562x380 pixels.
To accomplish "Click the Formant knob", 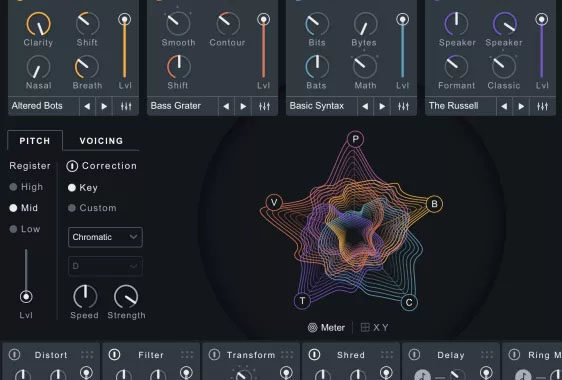I will pyautogui.click(x=456, y=67).
